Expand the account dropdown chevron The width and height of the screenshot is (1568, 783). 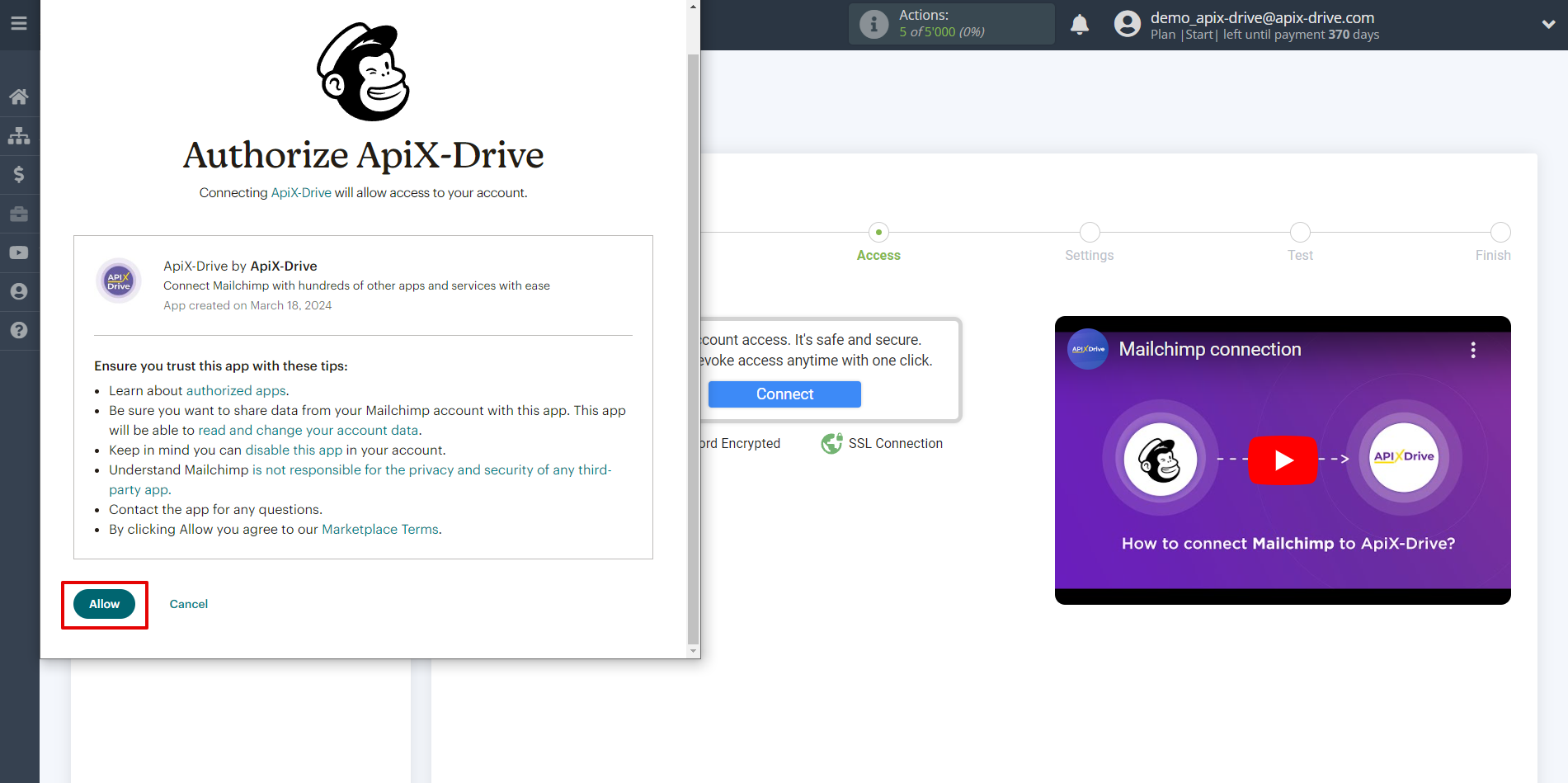1548,25
